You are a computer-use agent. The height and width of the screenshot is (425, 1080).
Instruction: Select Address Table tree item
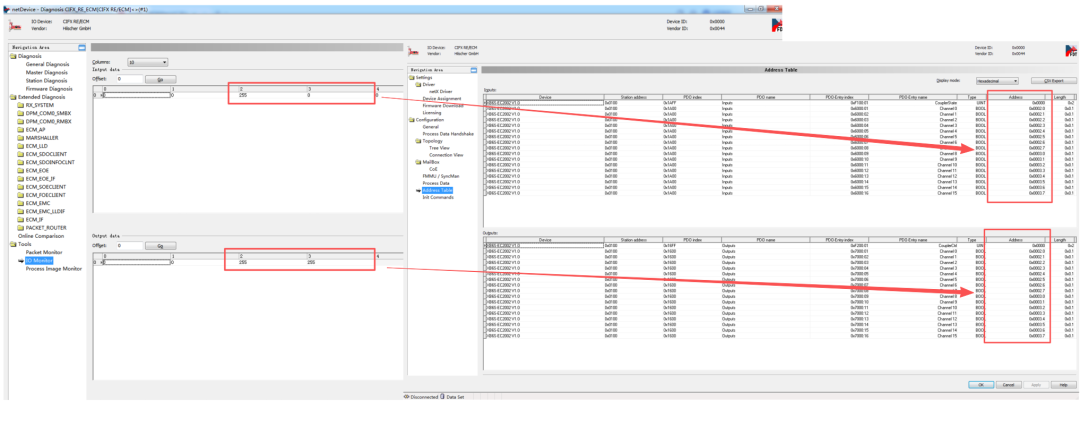click(x=437, y=190)
